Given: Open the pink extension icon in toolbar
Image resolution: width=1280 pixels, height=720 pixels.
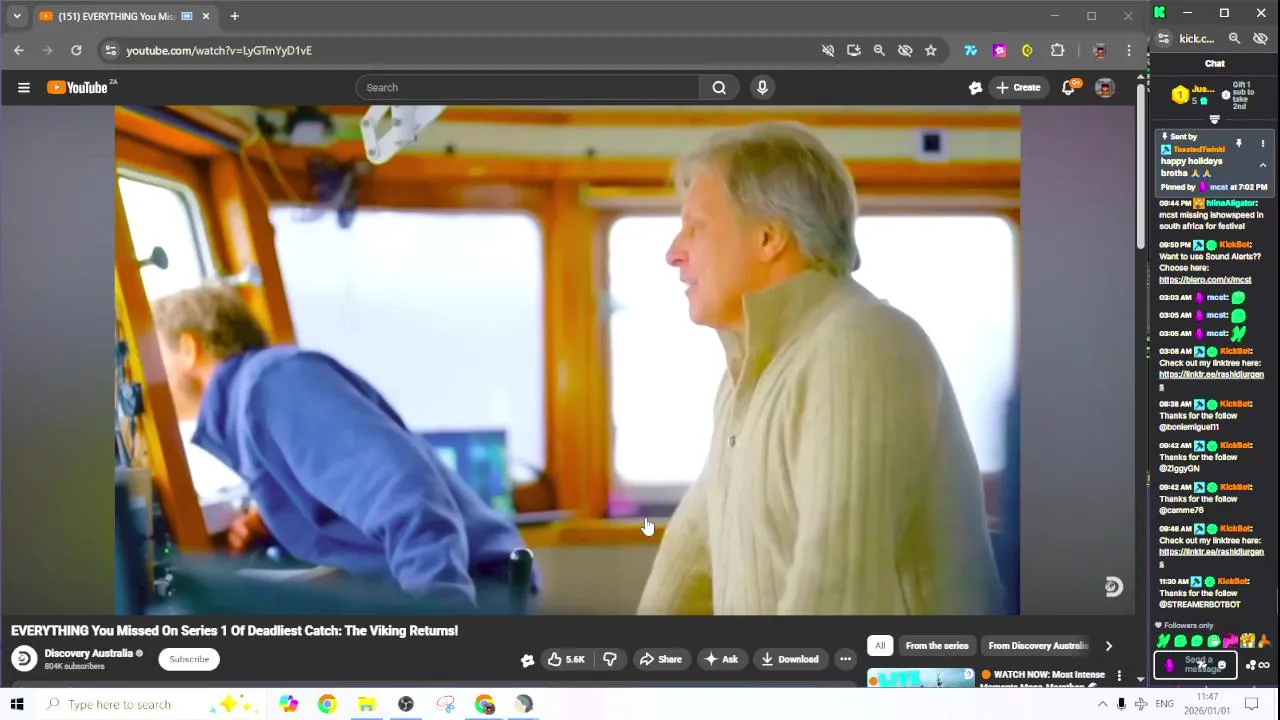Looking at the screenshot, I should (x=999, y=50).
